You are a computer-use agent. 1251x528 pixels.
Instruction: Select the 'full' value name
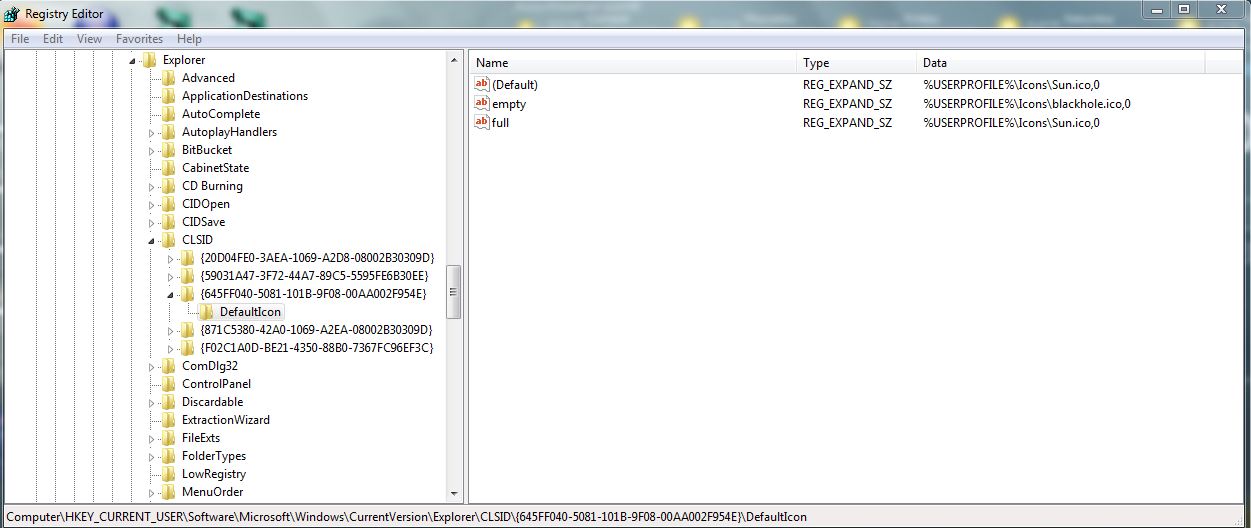[500, 123]
